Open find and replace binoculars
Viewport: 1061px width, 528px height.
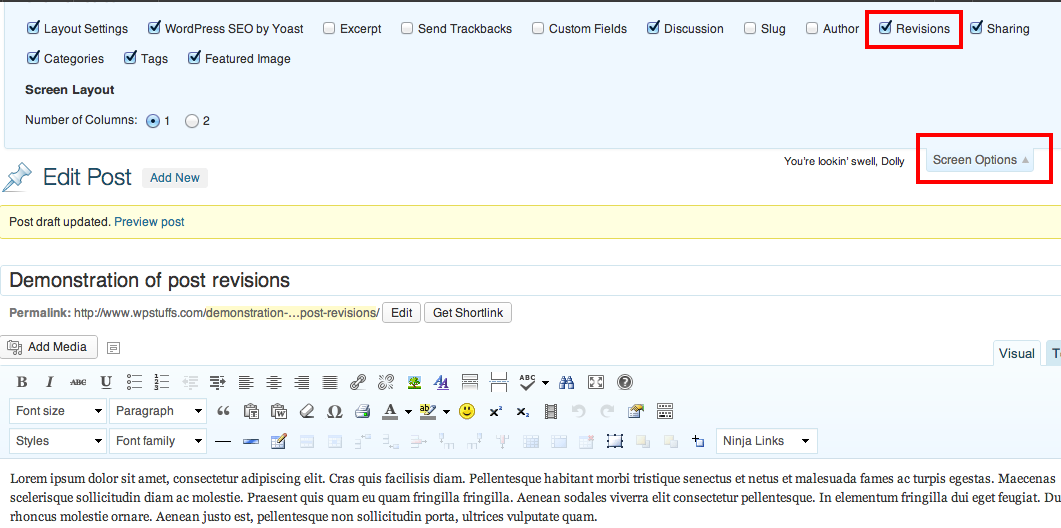(x=567, y=382)
